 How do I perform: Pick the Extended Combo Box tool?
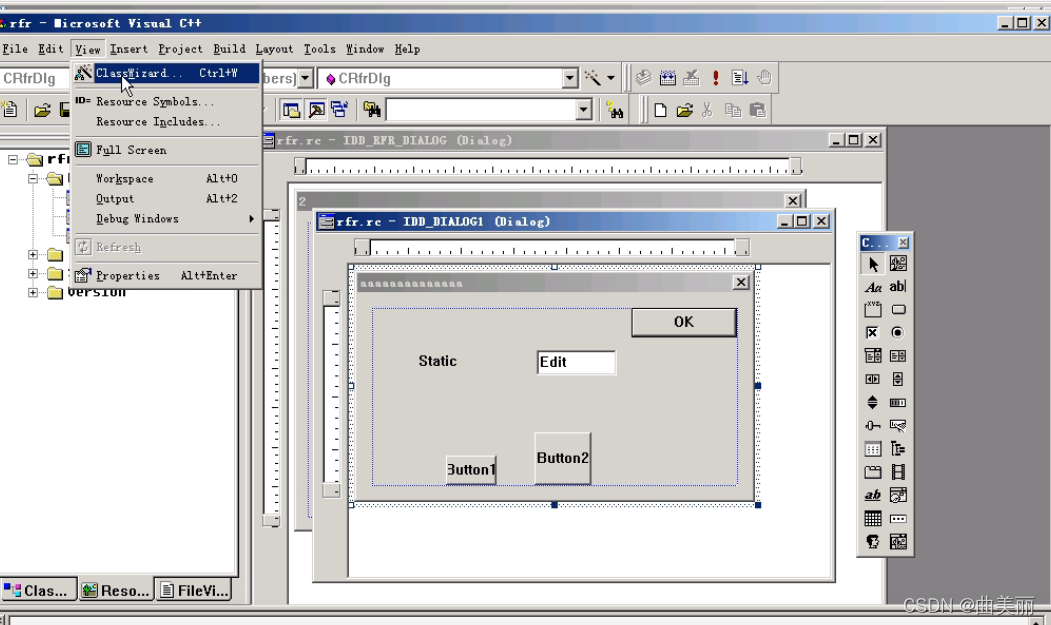[x=898, y=541]
